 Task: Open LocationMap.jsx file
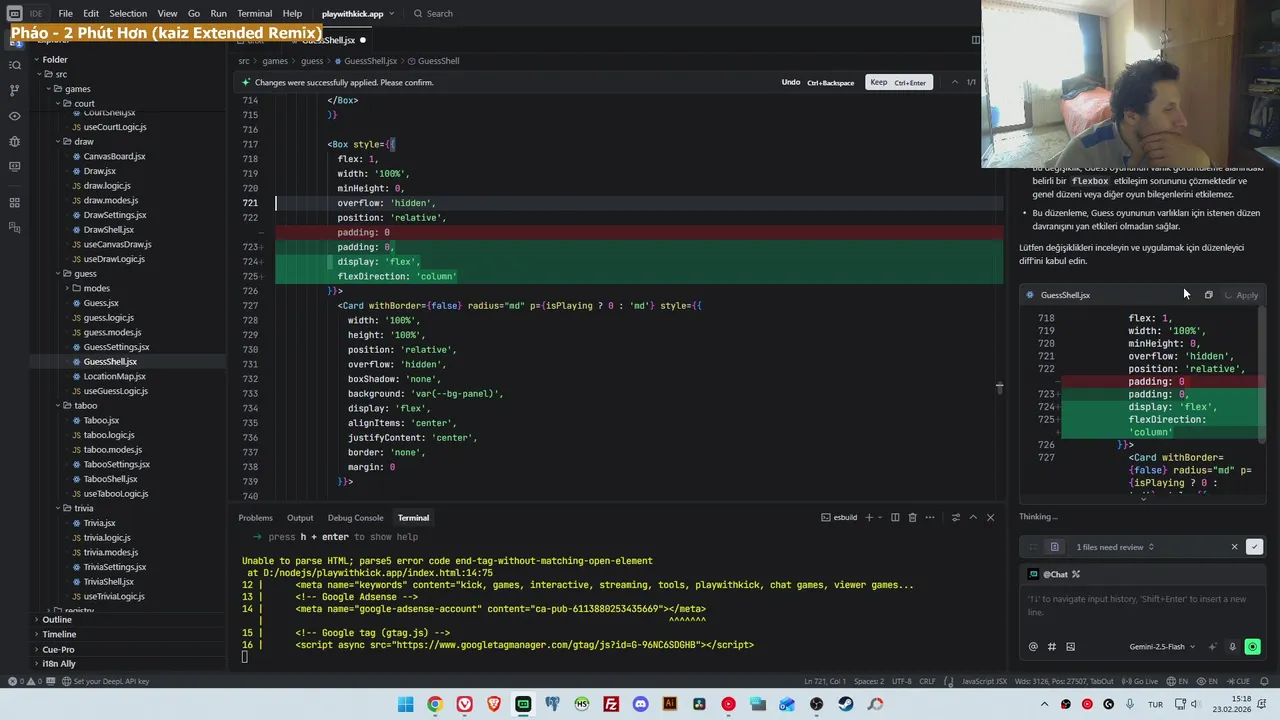[114, 376]
